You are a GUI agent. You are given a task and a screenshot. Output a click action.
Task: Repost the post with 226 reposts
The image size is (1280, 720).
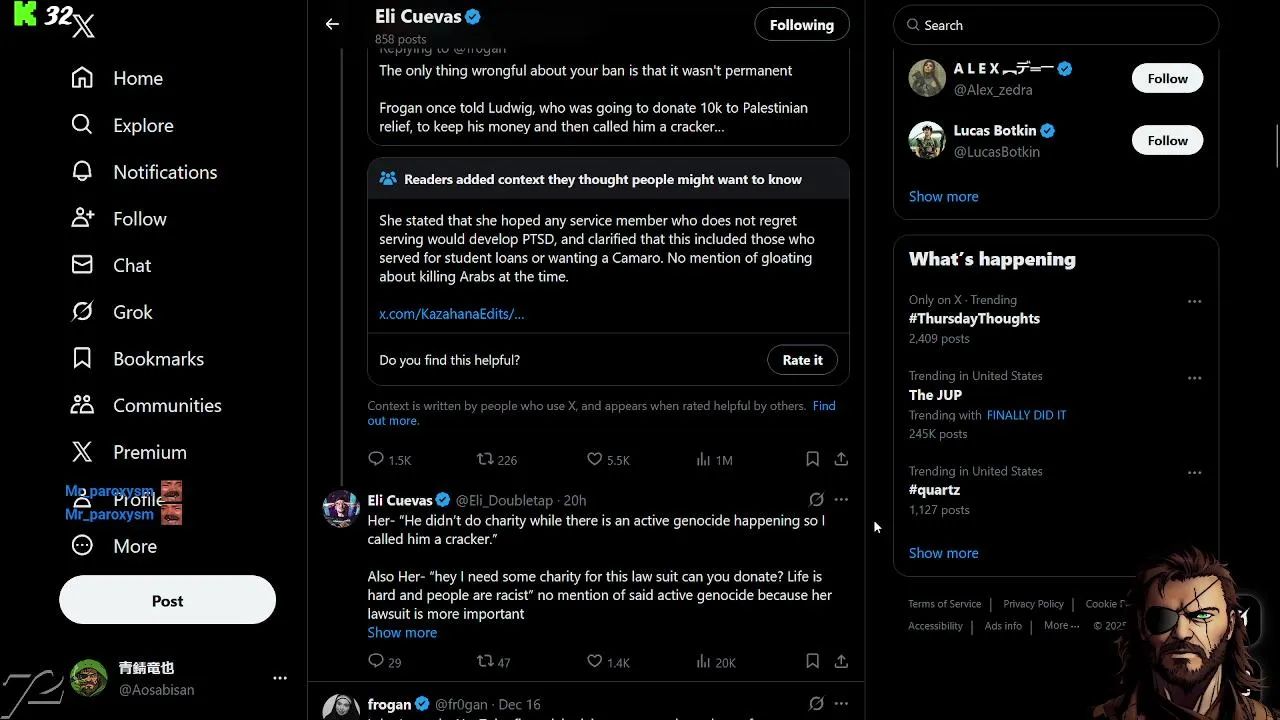click(x=485, y=459)
